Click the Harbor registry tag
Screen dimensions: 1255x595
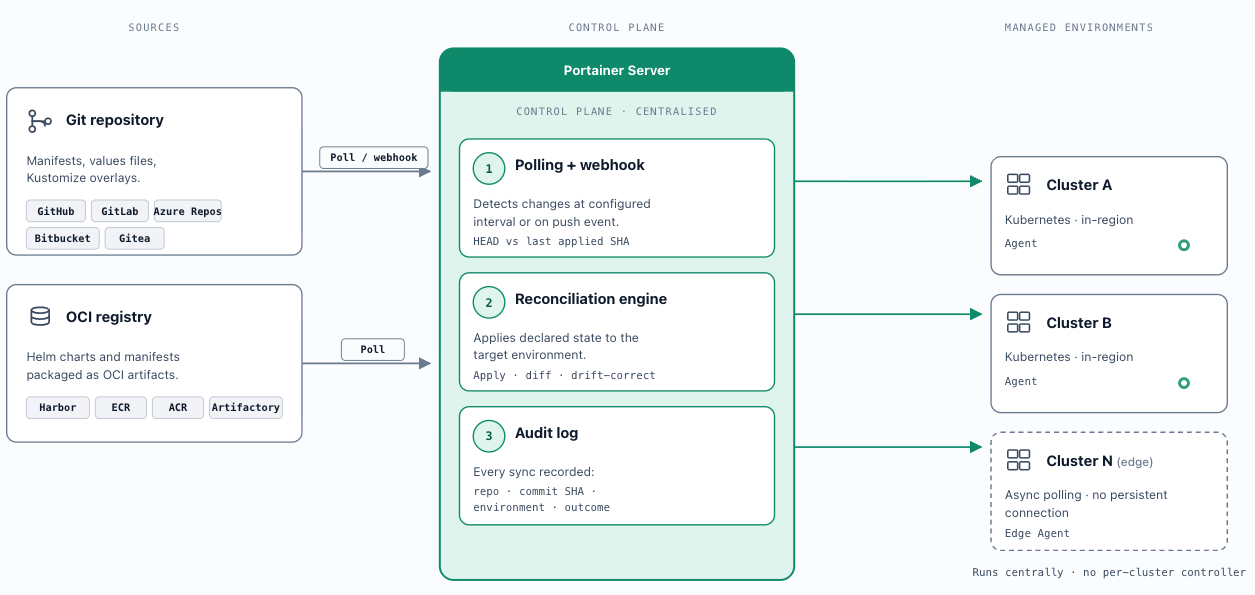click(x=58, y=407)
